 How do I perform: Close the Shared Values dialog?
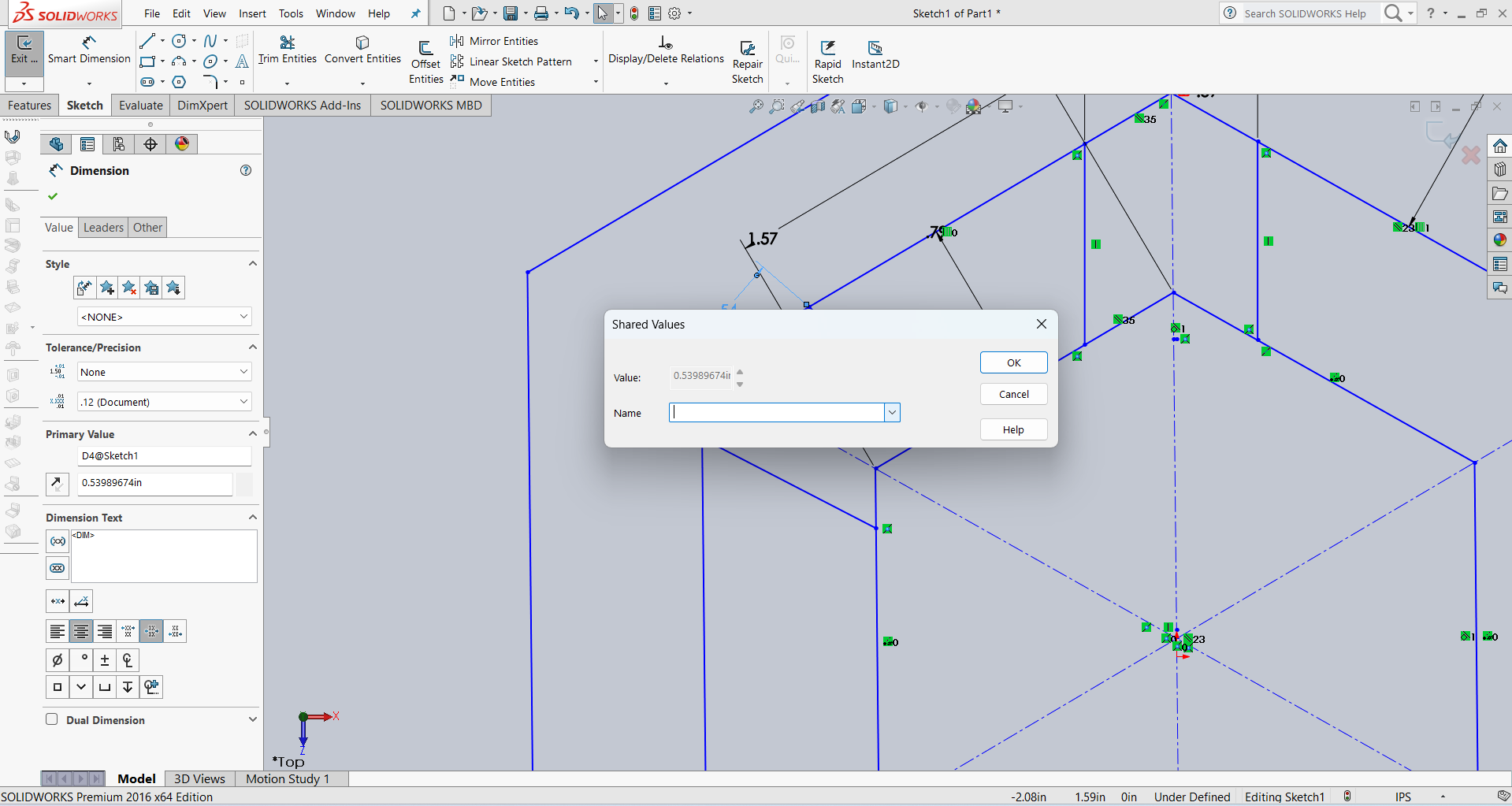pos(1042,324)
